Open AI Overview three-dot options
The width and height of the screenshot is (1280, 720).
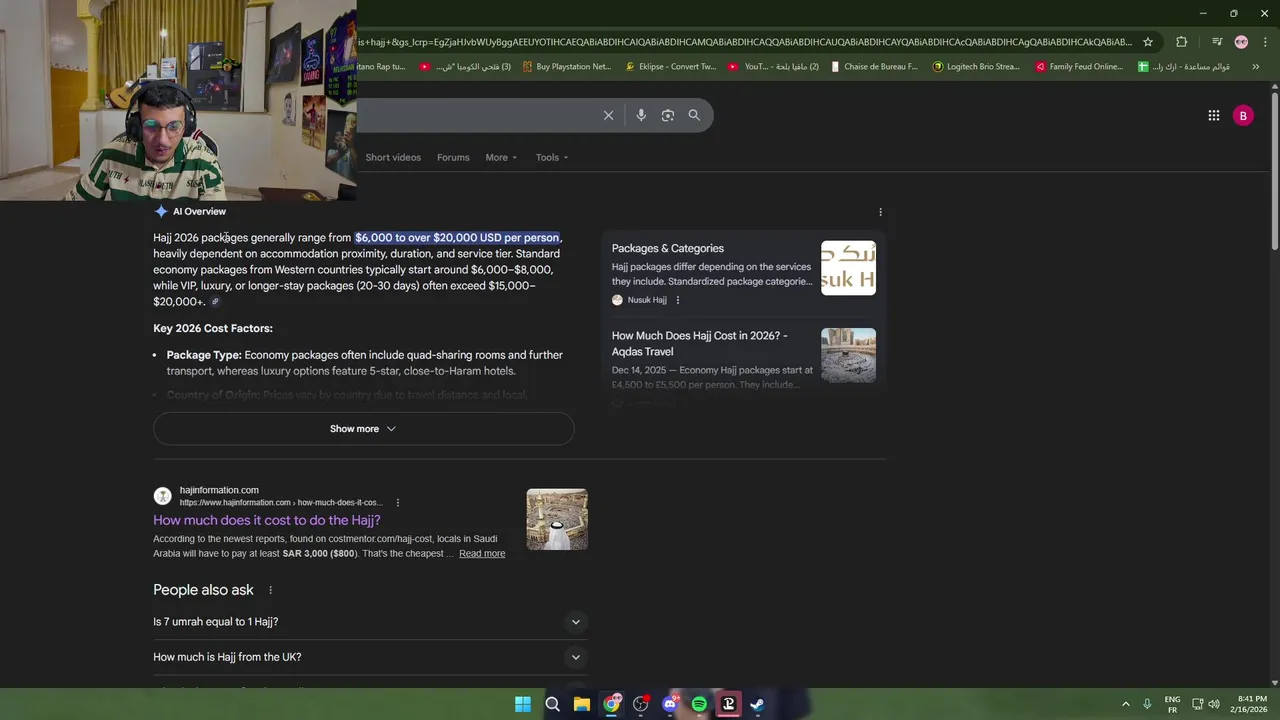tap(880, 212)
